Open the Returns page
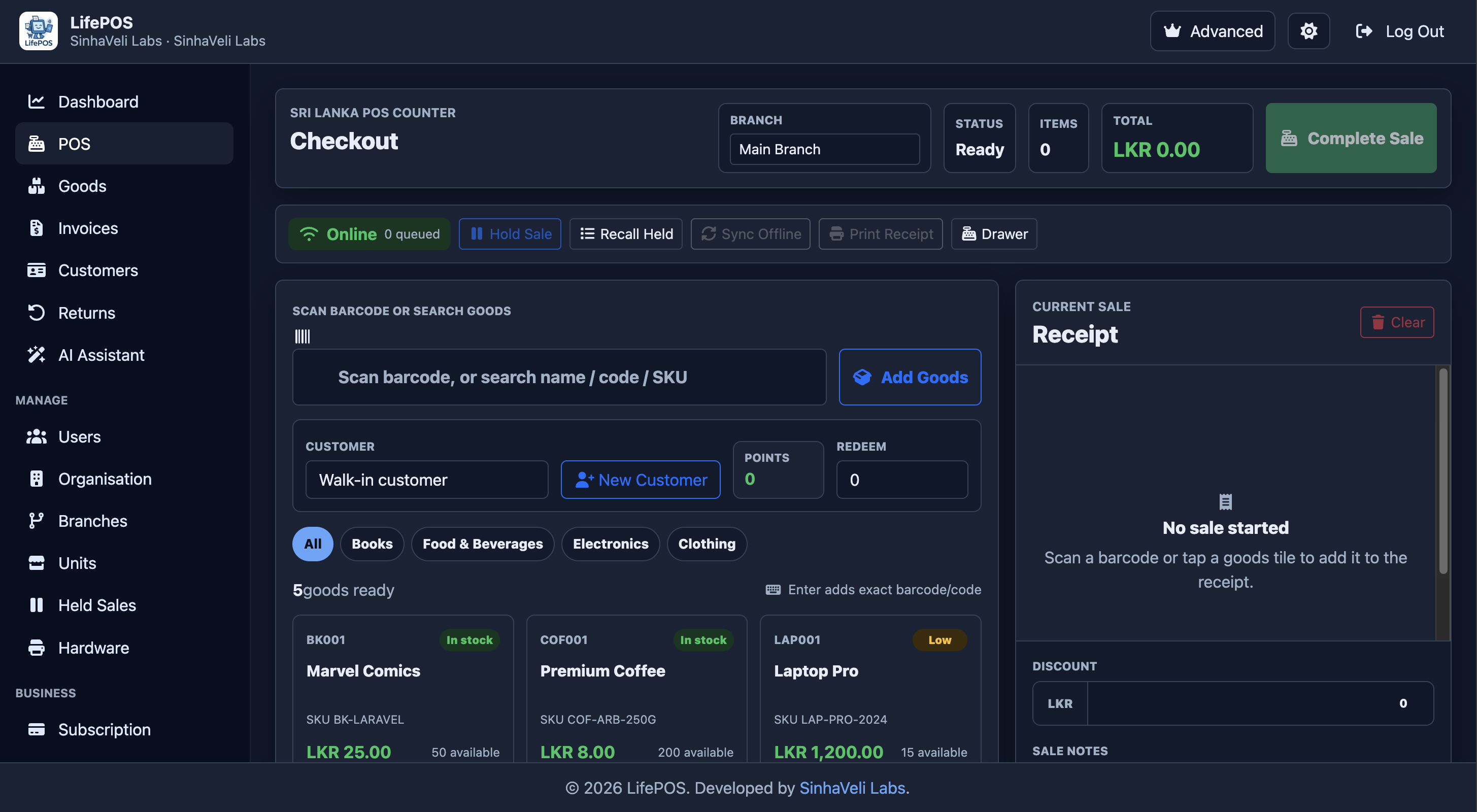The height and width of the screenshot is (812, 1477). point(124,313)
